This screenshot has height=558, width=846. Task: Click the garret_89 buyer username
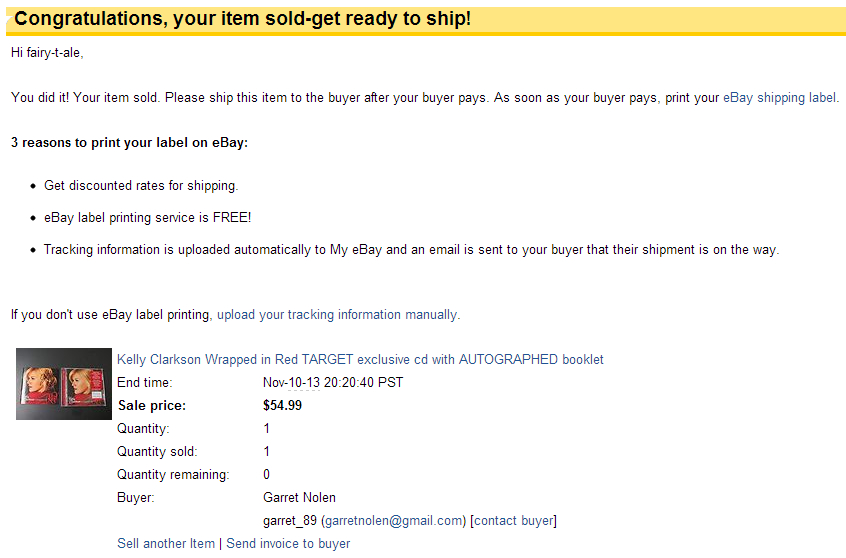290,521
